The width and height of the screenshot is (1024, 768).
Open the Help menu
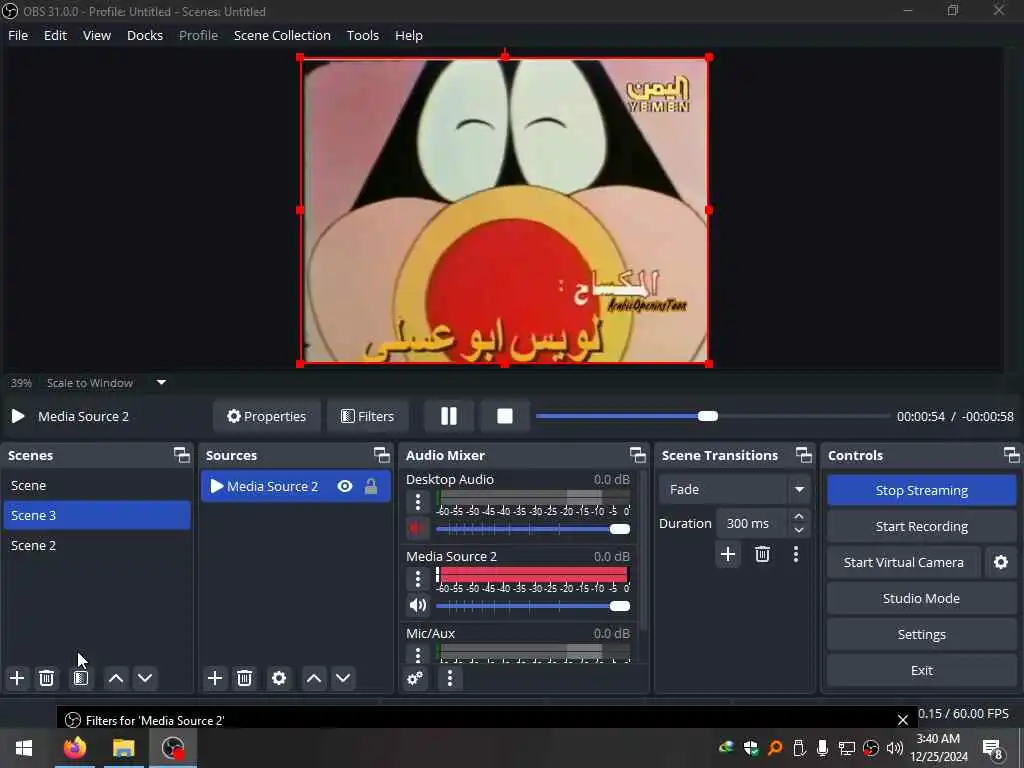click(x=409, y=35)
